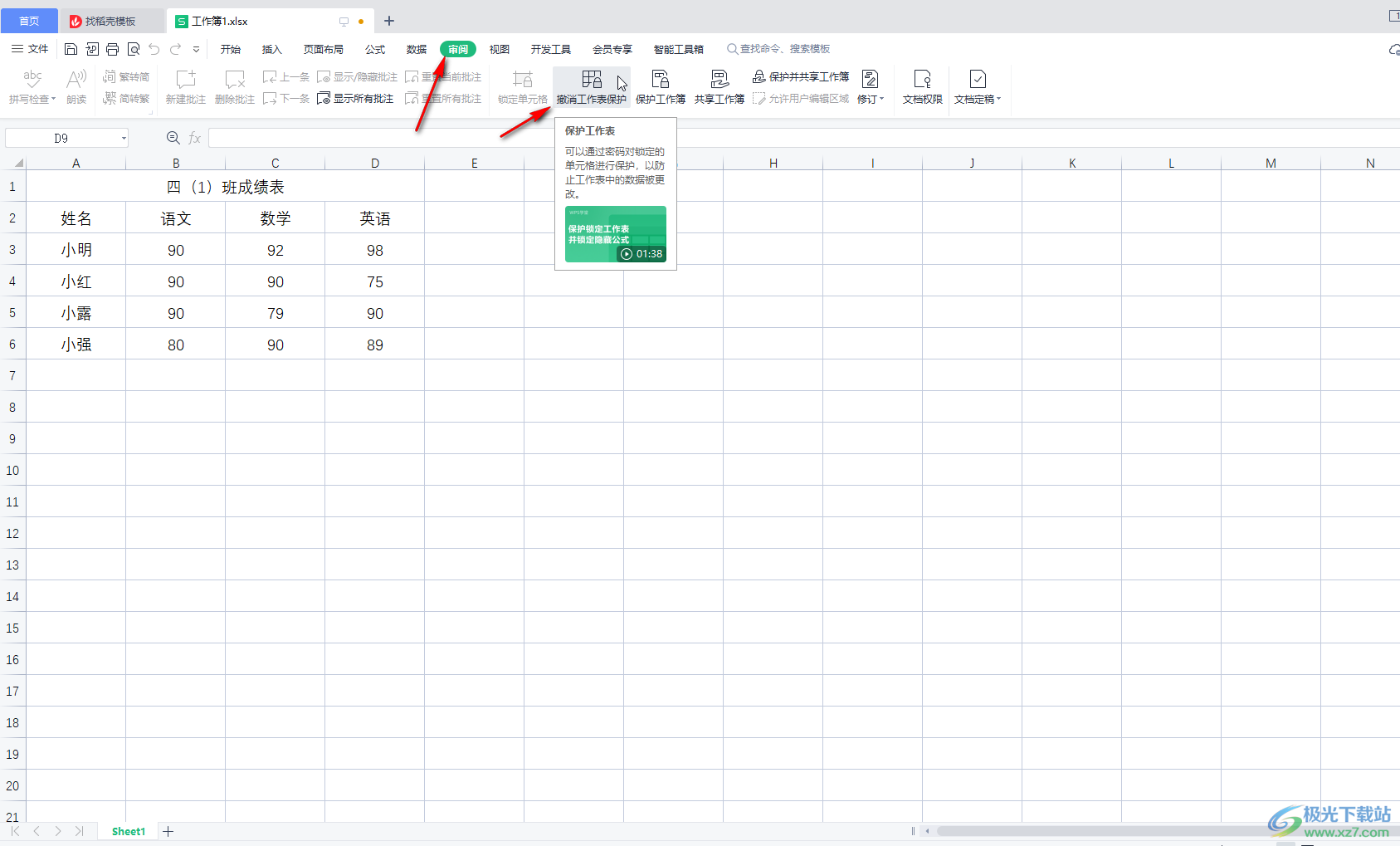This screenshot has height=846, width=1400.
Task: Click the zoom magnifier icon beside fx
Action: coord(173,138)
